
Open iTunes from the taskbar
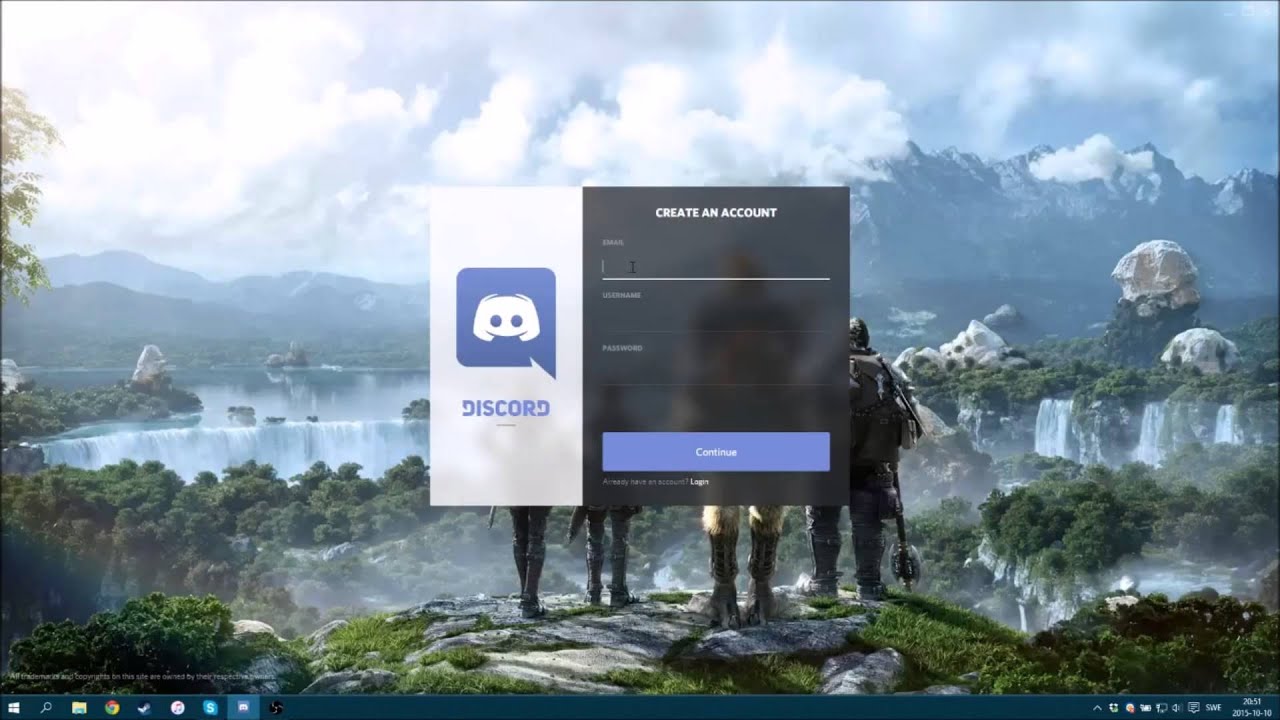[177, 707]
